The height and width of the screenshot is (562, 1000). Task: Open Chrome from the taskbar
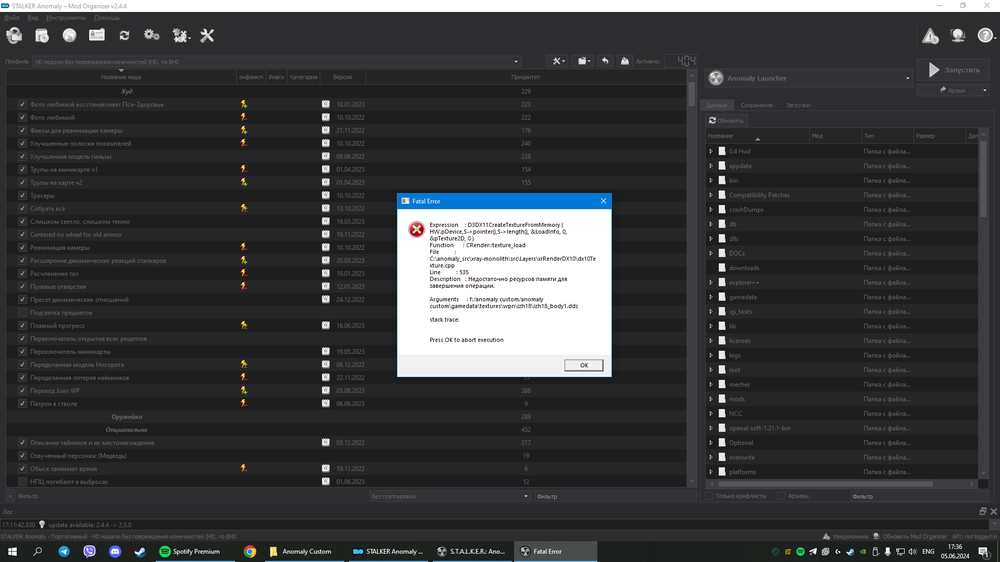(250, 552)
